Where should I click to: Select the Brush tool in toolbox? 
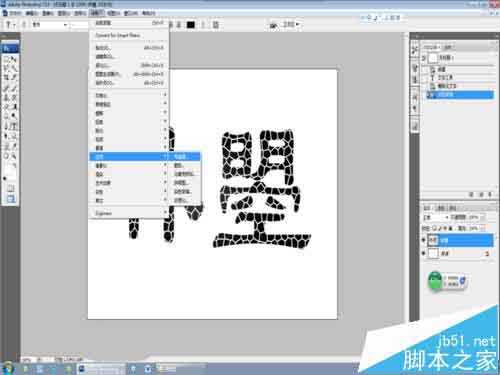(14, 88)
